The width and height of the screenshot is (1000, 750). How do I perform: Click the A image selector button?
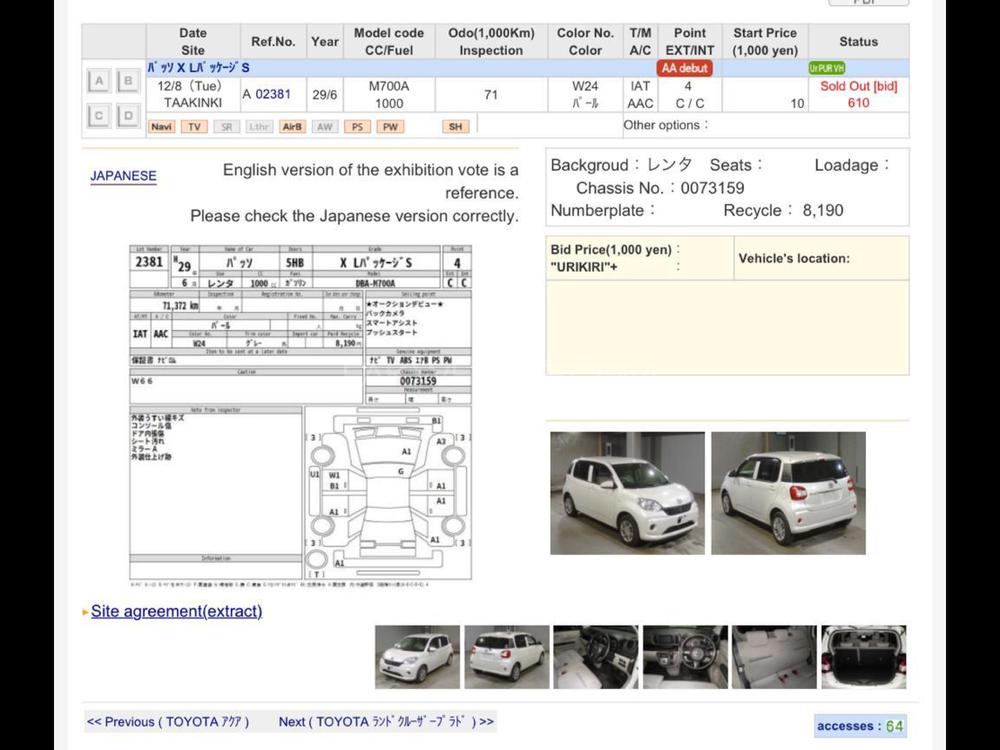(99, 81)
